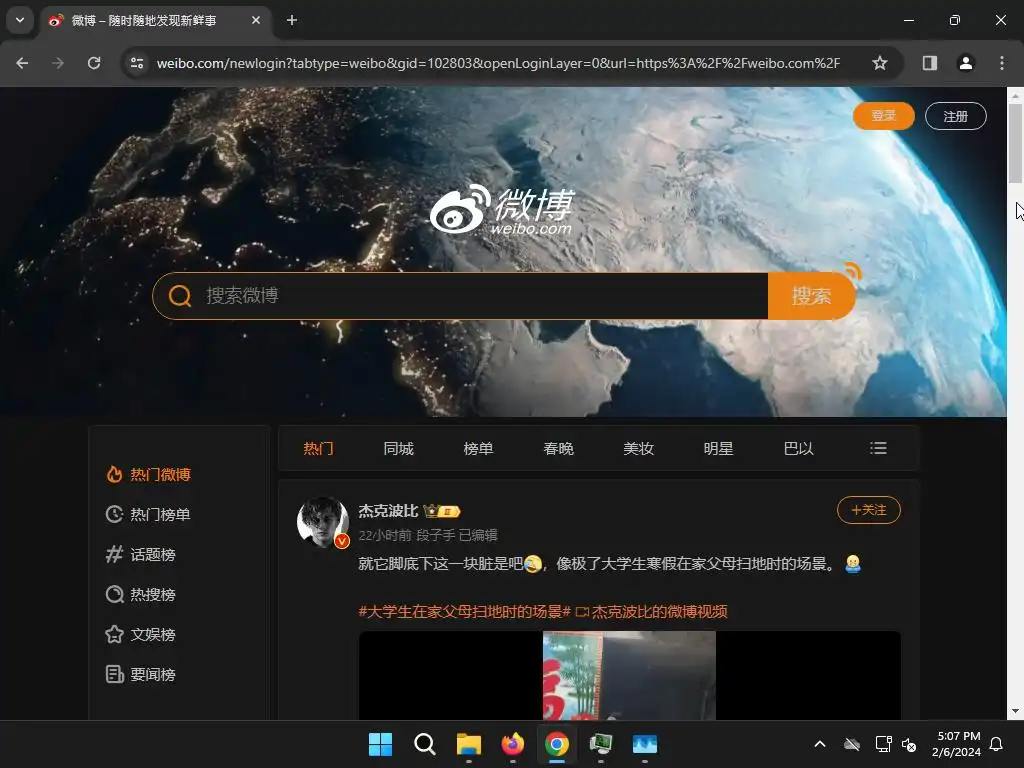Open the 热搜榜 list
The height and width of the screenshot is (768, 1024).
pos(140,594)
